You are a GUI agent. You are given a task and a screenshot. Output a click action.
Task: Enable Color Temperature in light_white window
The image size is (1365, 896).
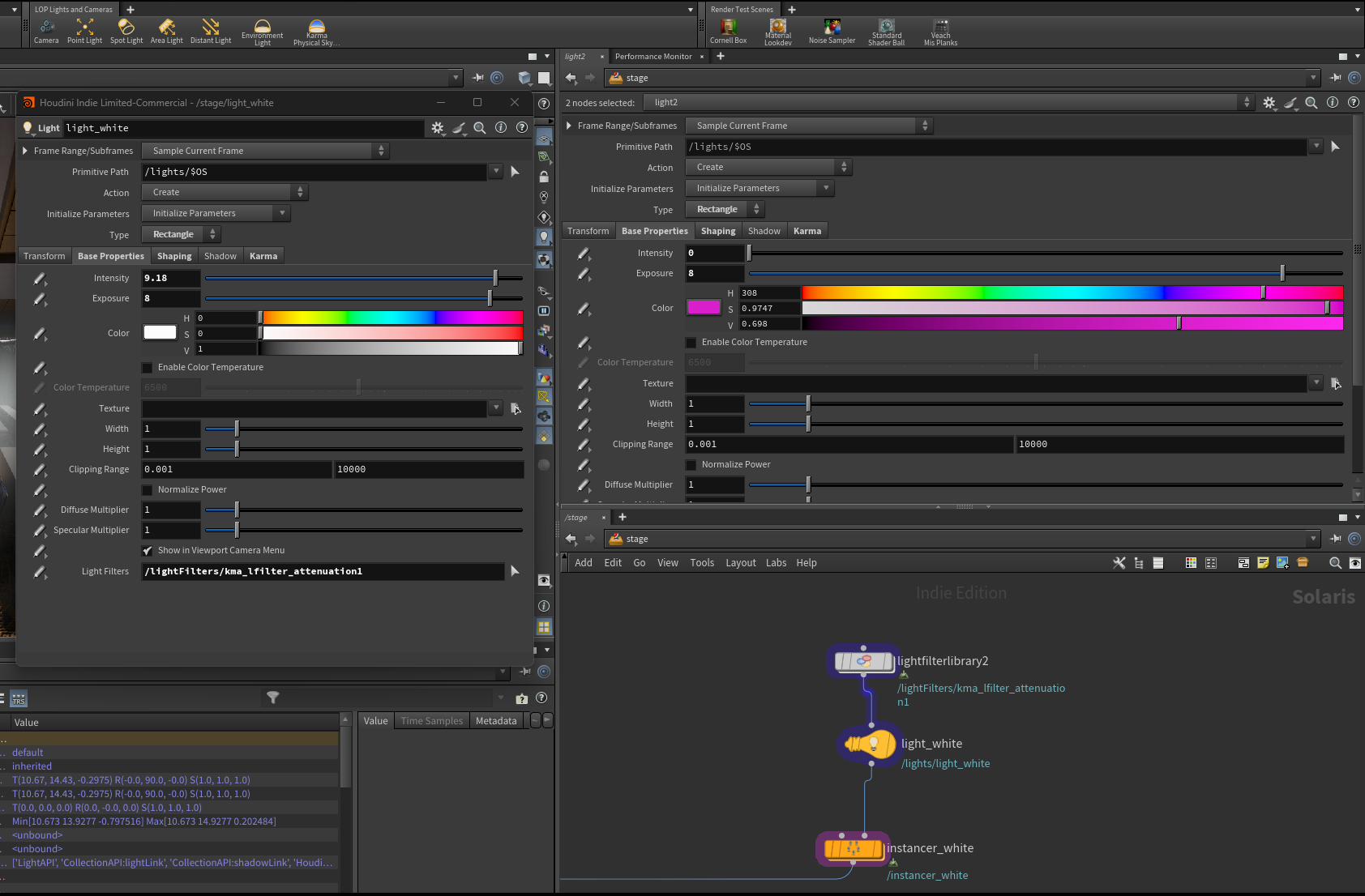148,368
